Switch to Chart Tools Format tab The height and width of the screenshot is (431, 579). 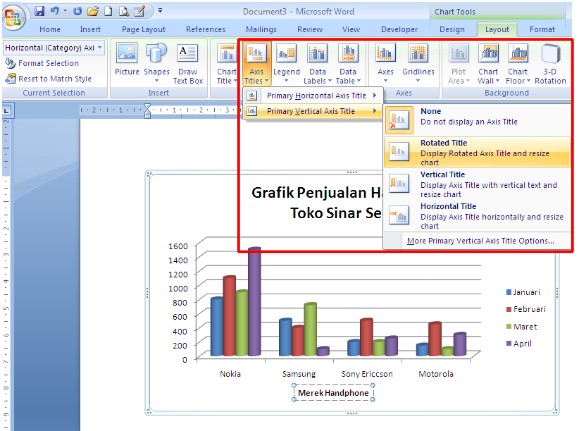pos(542,29)
